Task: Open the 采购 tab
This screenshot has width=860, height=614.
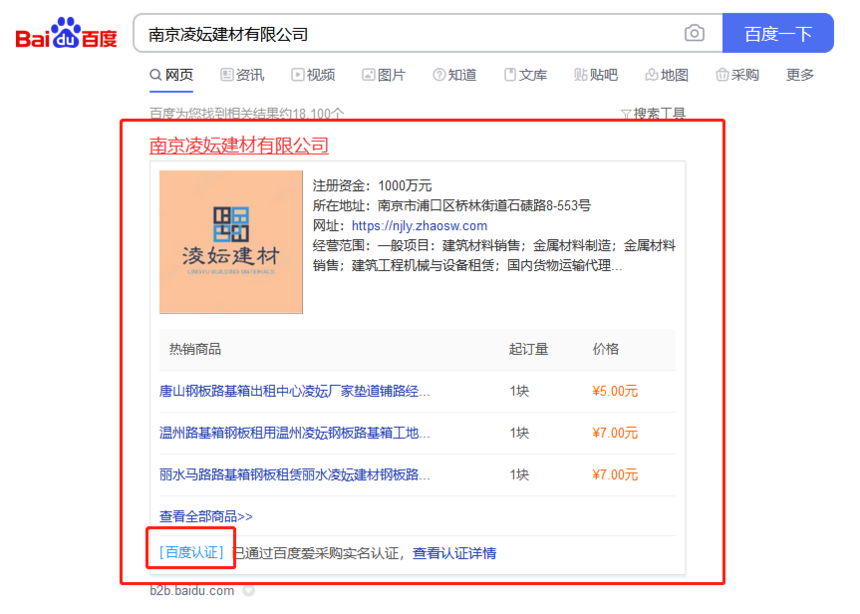Action: [738, 75]
